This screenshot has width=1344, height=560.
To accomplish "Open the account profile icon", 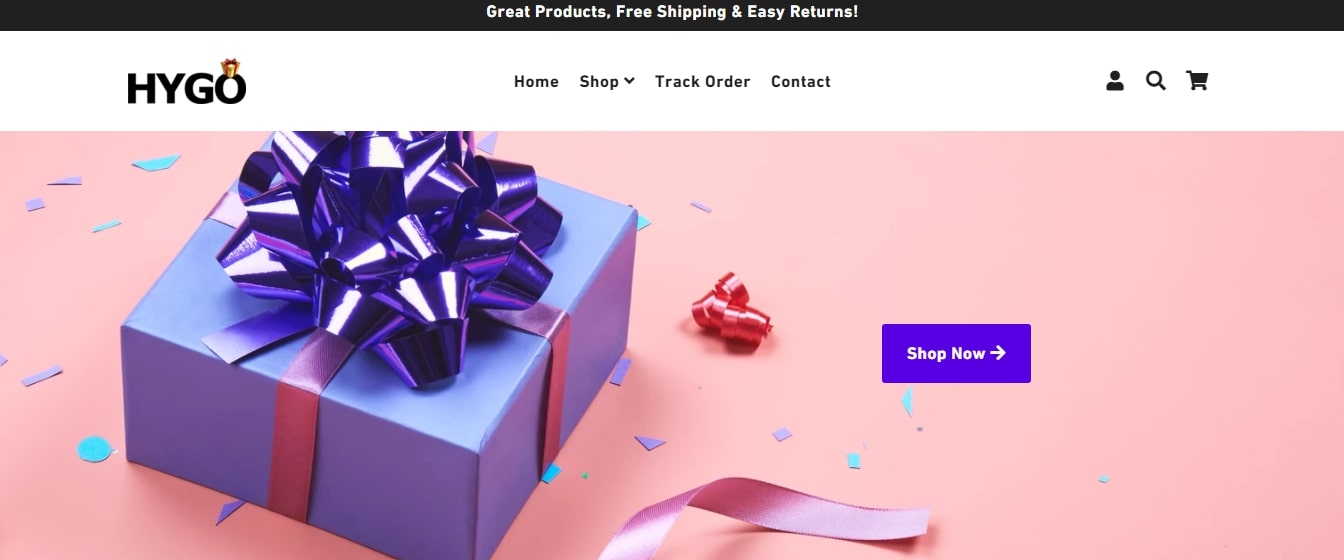I will click(1115, 81).
